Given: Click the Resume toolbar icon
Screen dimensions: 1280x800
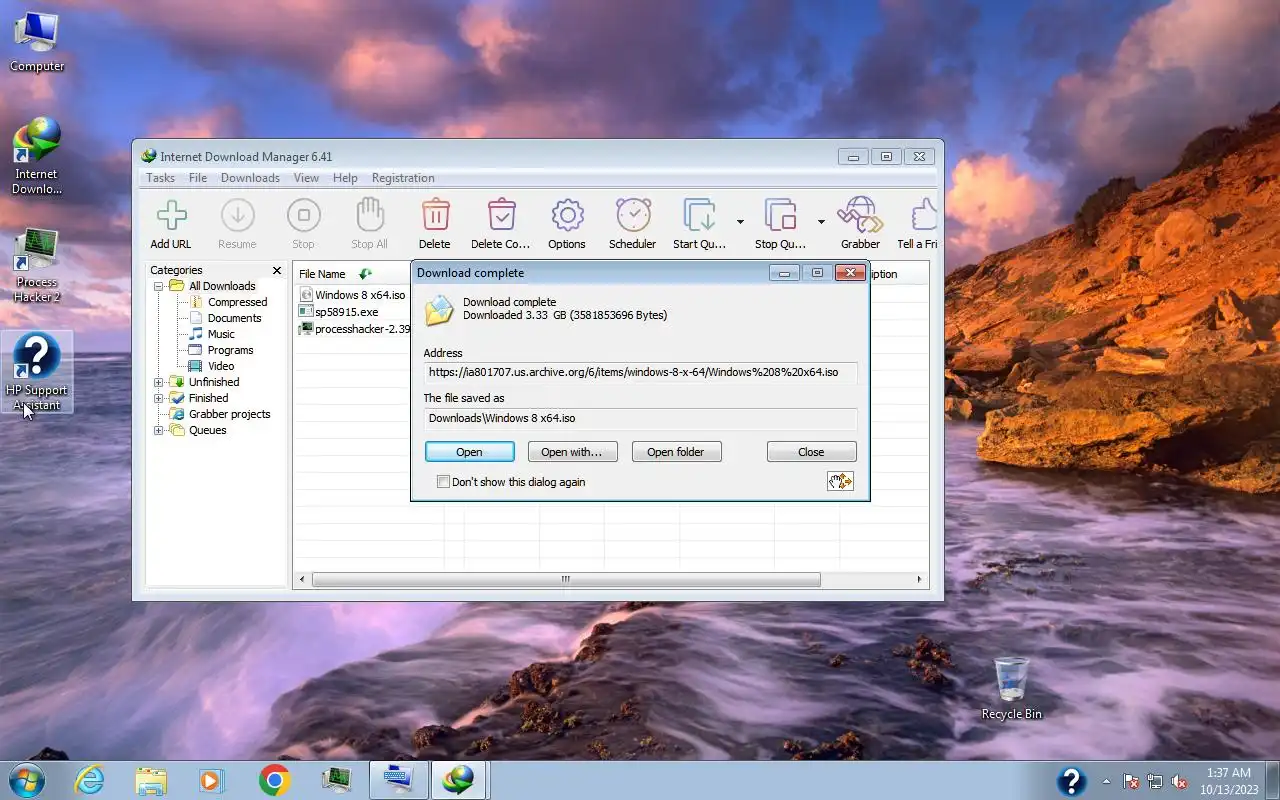Looking at the screenshot, I should tap(237, 223).
